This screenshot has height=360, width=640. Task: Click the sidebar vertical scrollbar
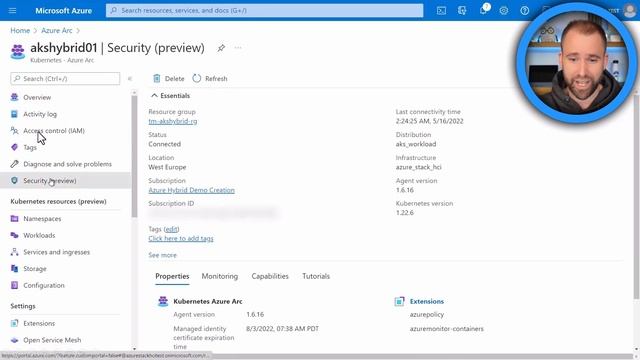point(134,157)
